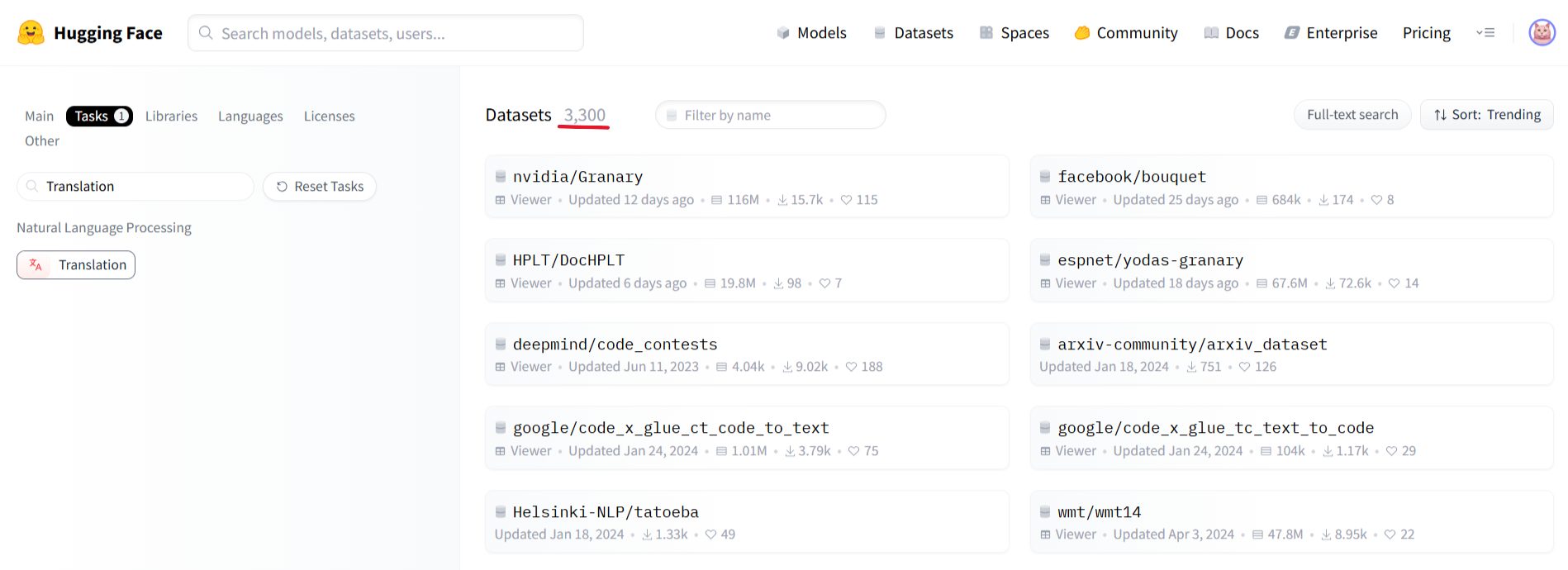Click the dataset icon beside Helsinki-NLP/tatoeba
1568x570 pixels.
(500, 512)
